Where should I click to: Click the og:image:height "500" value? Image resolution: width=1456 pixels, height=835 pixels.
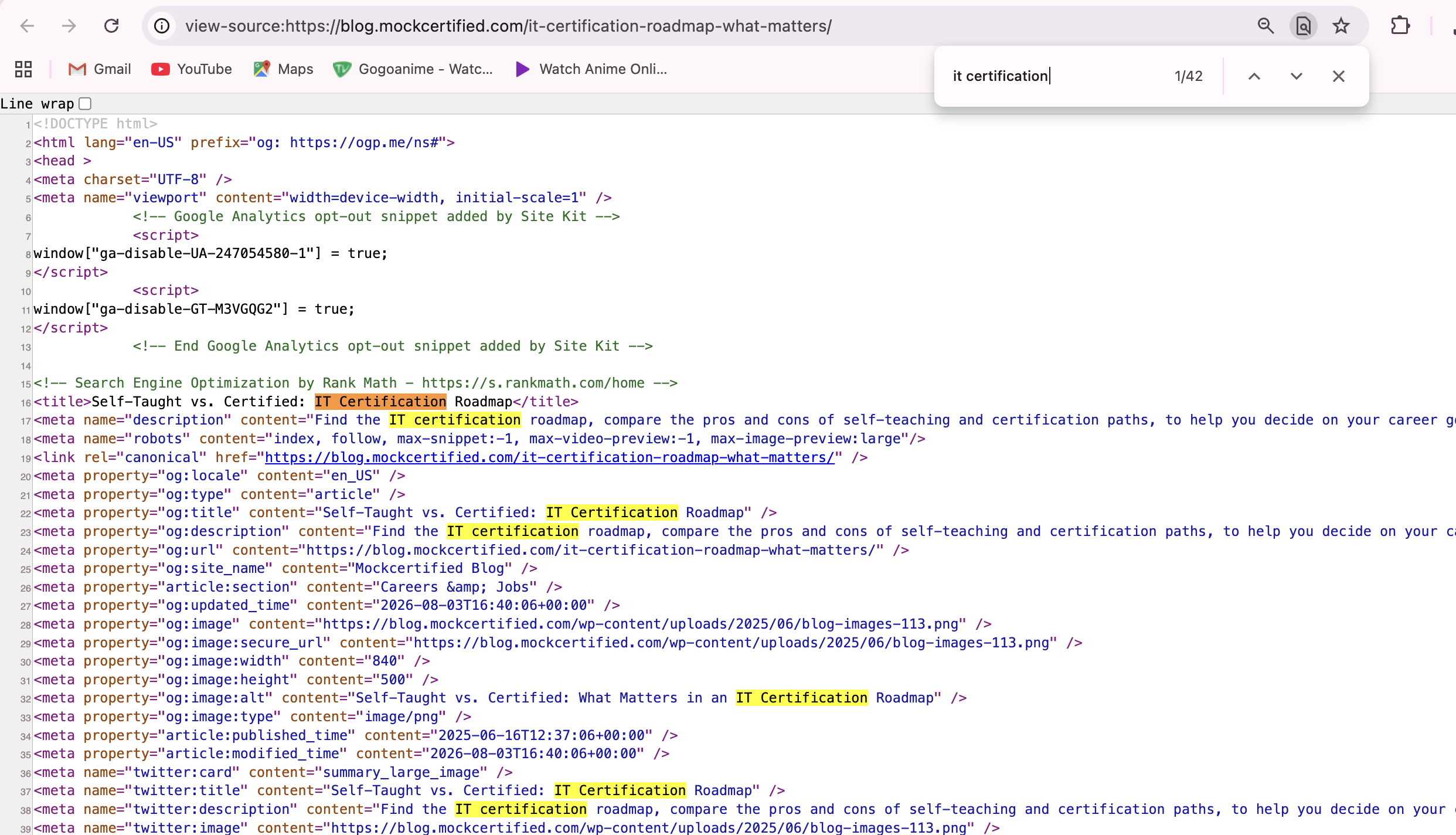pyautogui.click(x=393, y=680)
